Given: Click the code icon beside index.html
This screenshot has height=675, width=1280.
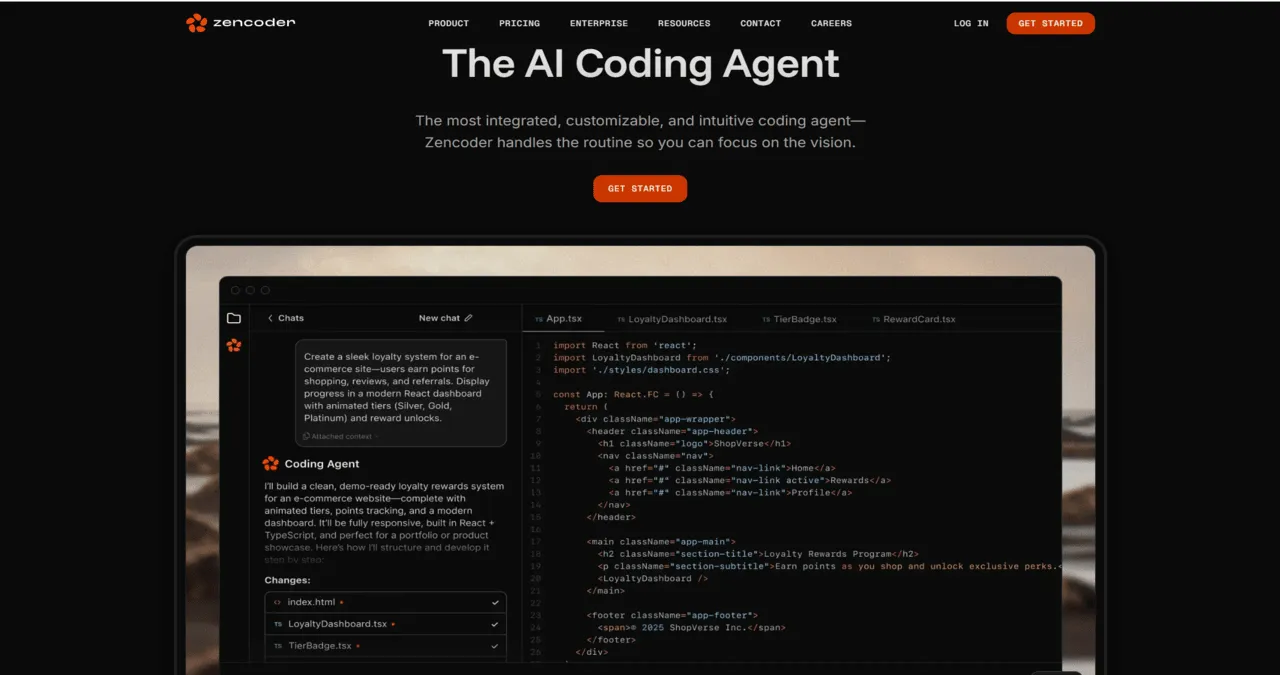Looking at the screenshot, I should [278, 601].
